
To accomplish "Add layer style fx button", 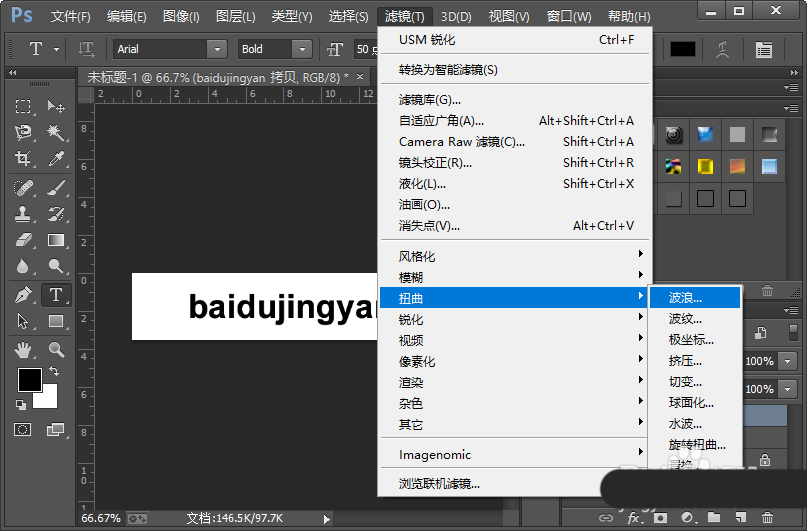I will click(634, 518).
